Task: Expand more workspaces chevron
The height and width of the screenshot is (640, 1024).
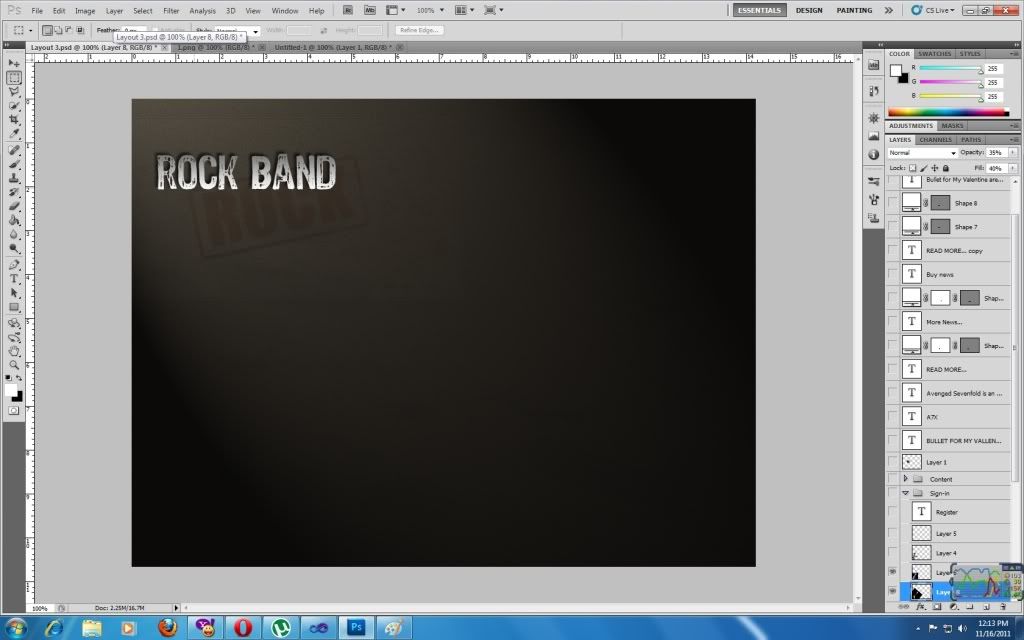Action: tap(888, 10)
